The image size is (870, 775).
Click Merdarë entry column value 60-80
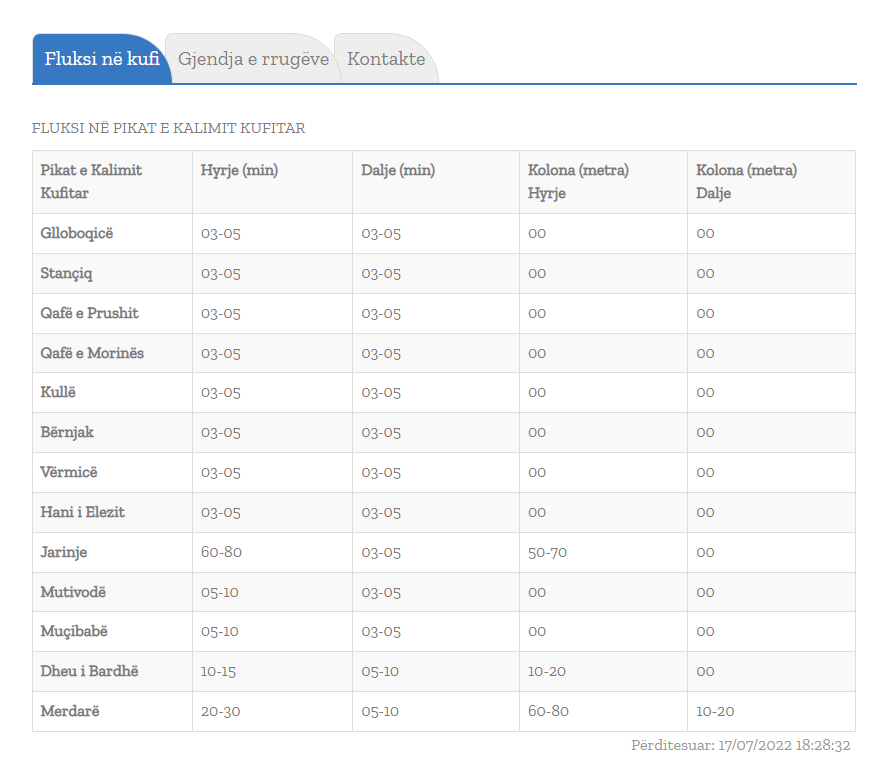pyautogui.click(x=548, y=711)
